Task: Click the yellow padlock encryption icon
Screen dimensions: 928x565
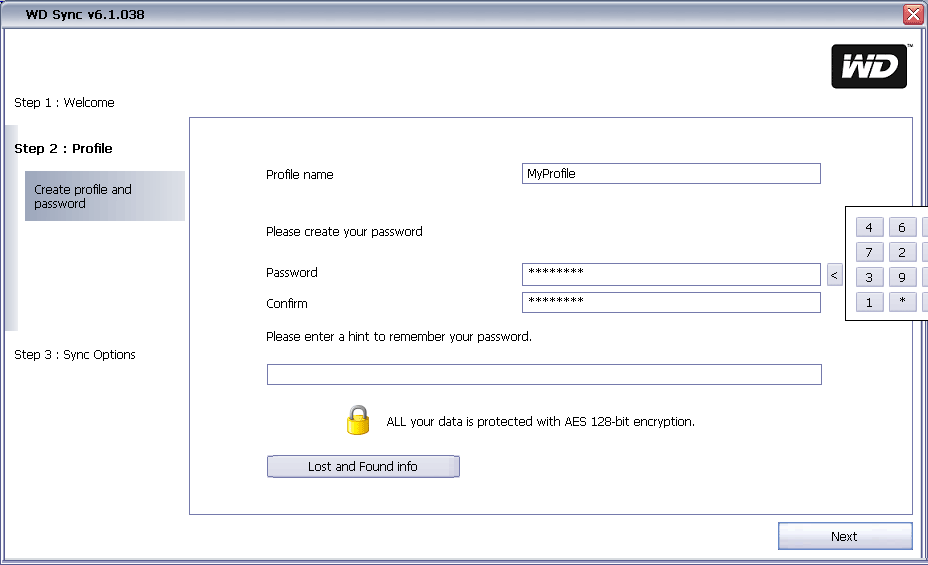Action: [358, 420]
